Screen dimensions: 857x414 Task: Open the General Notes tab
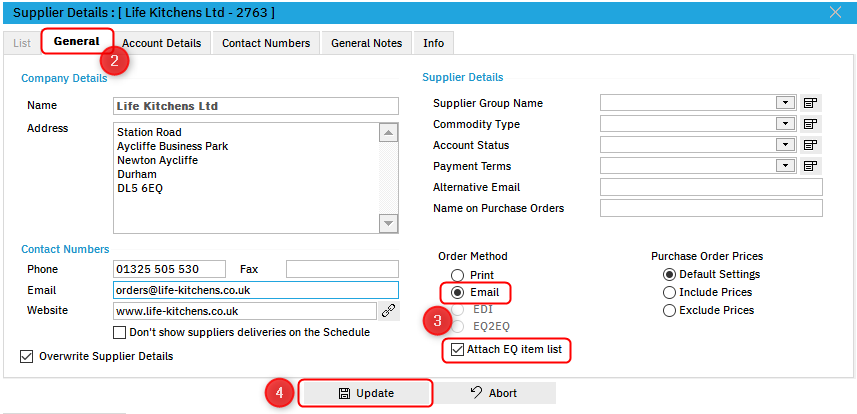[x=367, y=43]
